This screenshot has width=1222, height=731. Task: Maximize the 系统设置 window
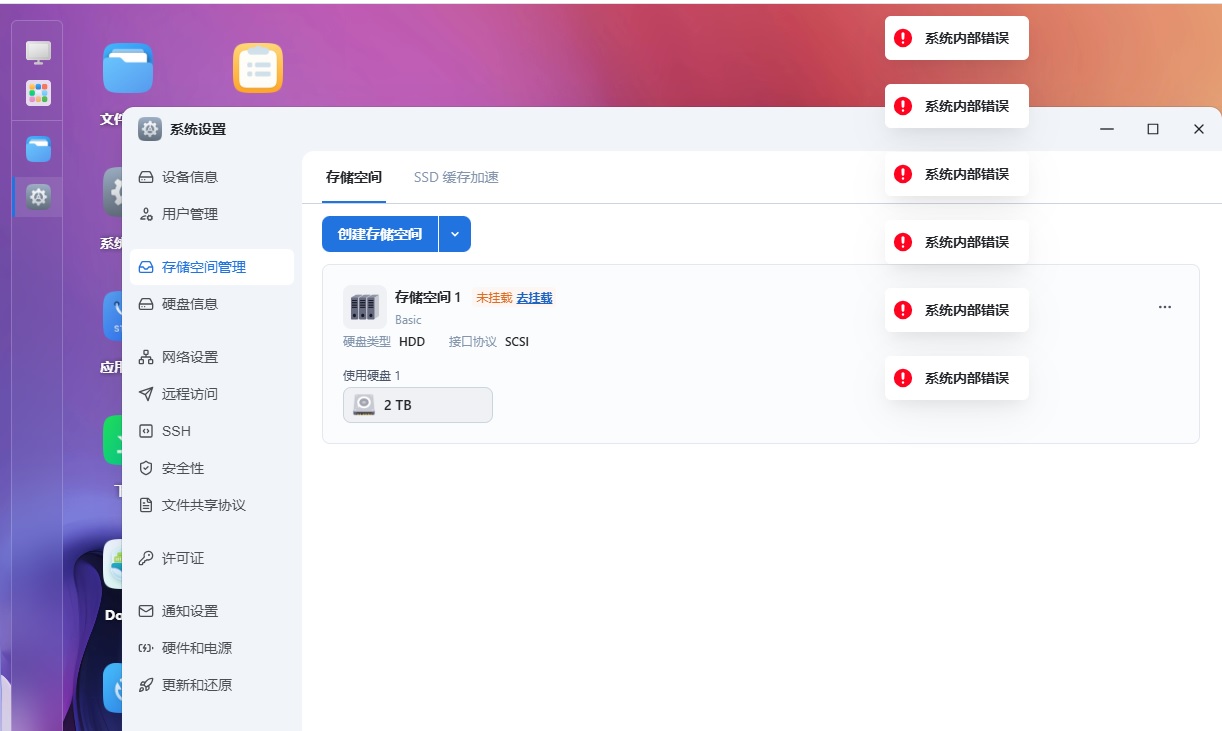(1153, 129)
